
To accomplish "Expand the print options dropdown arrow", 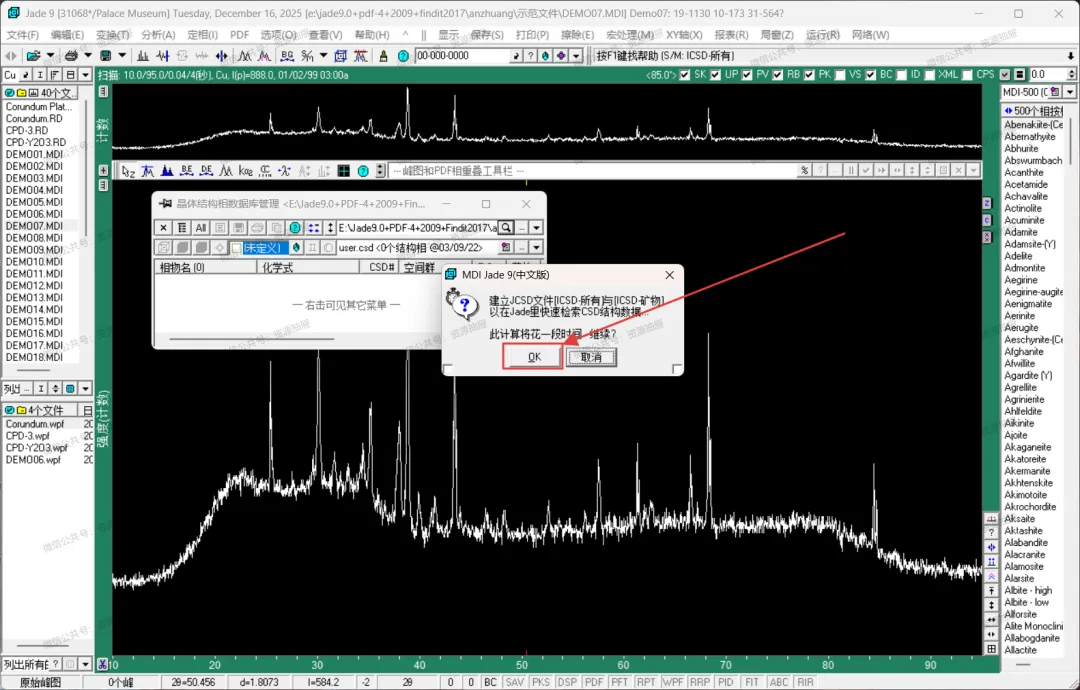I will [87, 56].
